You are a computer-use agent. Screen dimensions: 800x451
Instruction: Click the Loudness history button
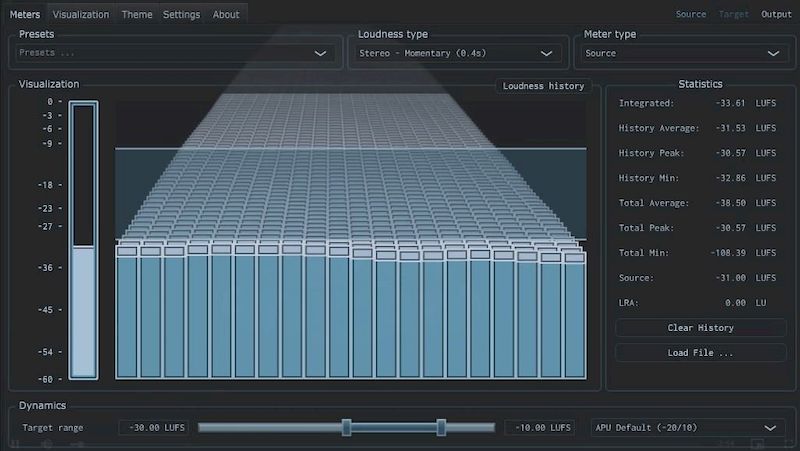(543, 86)
